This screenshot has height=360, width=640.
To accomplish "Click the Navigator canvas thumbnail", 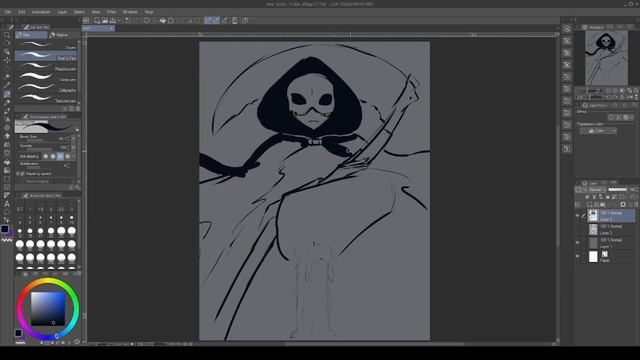I will tap(606, 58).
